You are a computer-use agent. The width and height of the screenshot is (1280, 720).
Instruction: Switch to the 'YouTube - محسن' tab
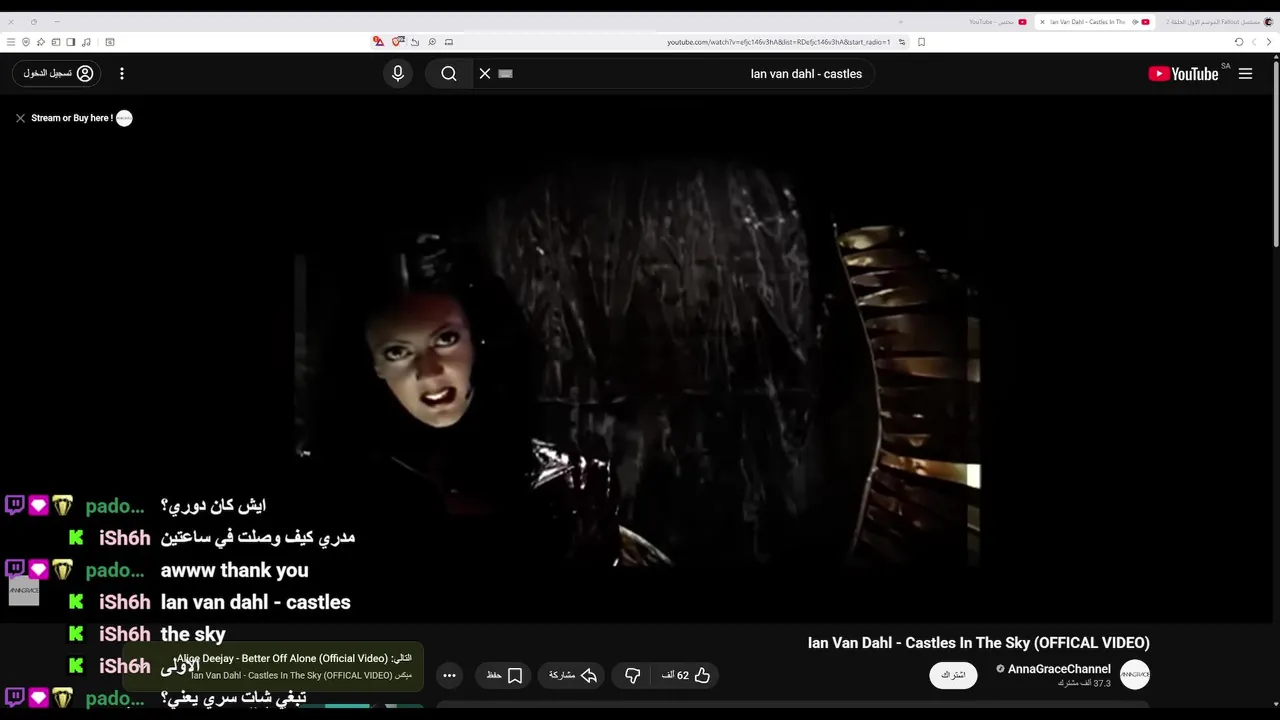[x=998, y=22]
